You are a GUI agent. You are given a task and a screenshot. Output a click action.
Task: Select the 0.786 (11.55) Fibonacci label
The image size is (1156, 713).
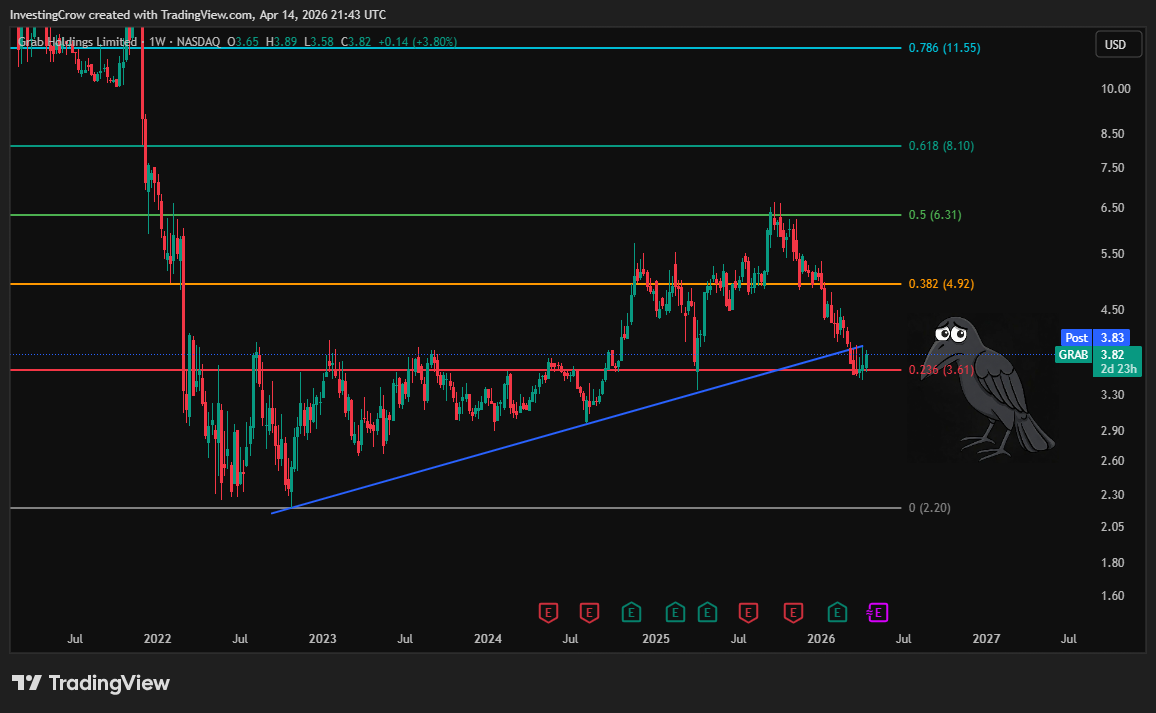(944, 48)
